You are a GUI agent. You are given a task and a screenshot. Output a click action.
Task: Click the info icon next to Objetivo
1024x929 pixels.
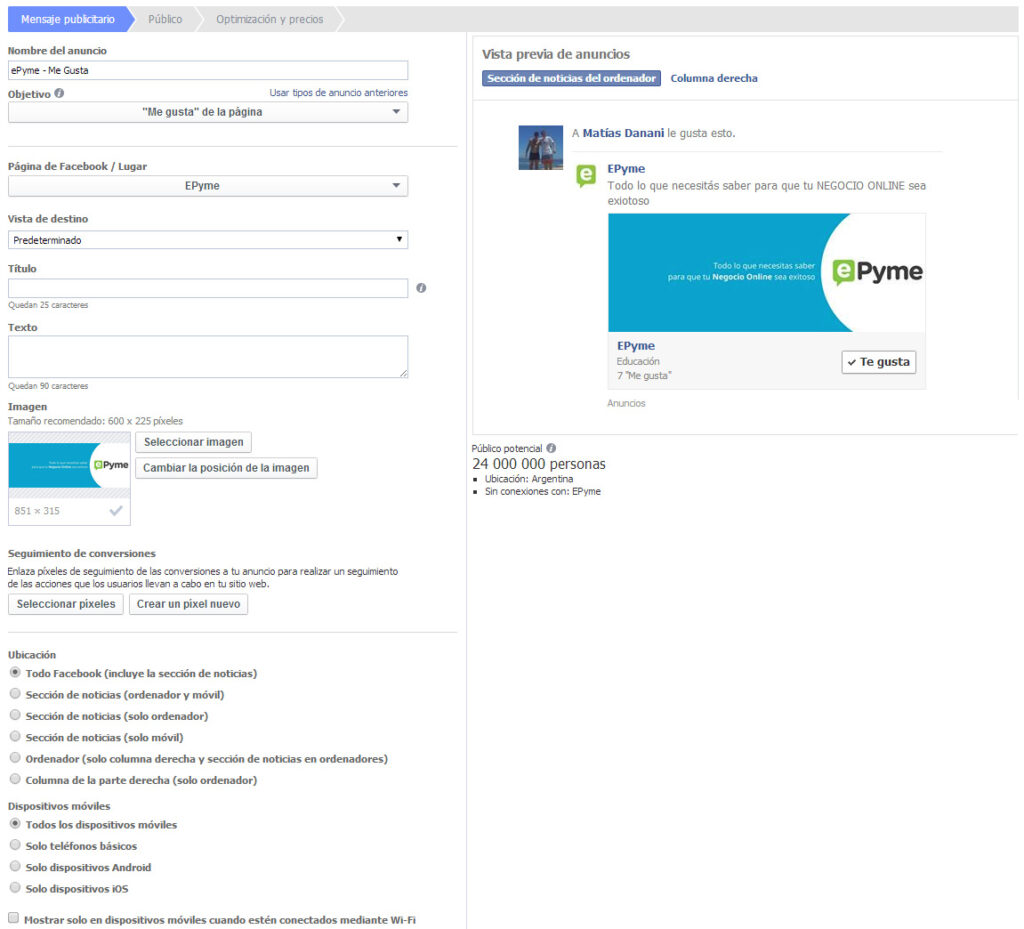tap(59, 93)
